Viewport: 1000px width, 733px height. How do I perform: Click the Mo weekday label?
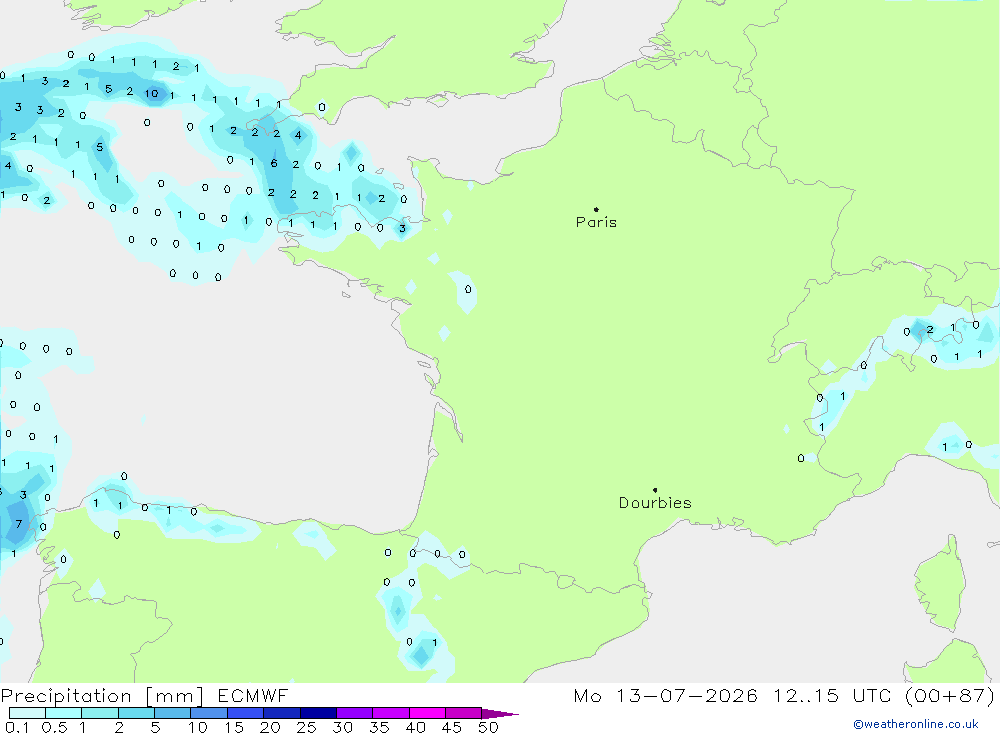coord(587,696)
